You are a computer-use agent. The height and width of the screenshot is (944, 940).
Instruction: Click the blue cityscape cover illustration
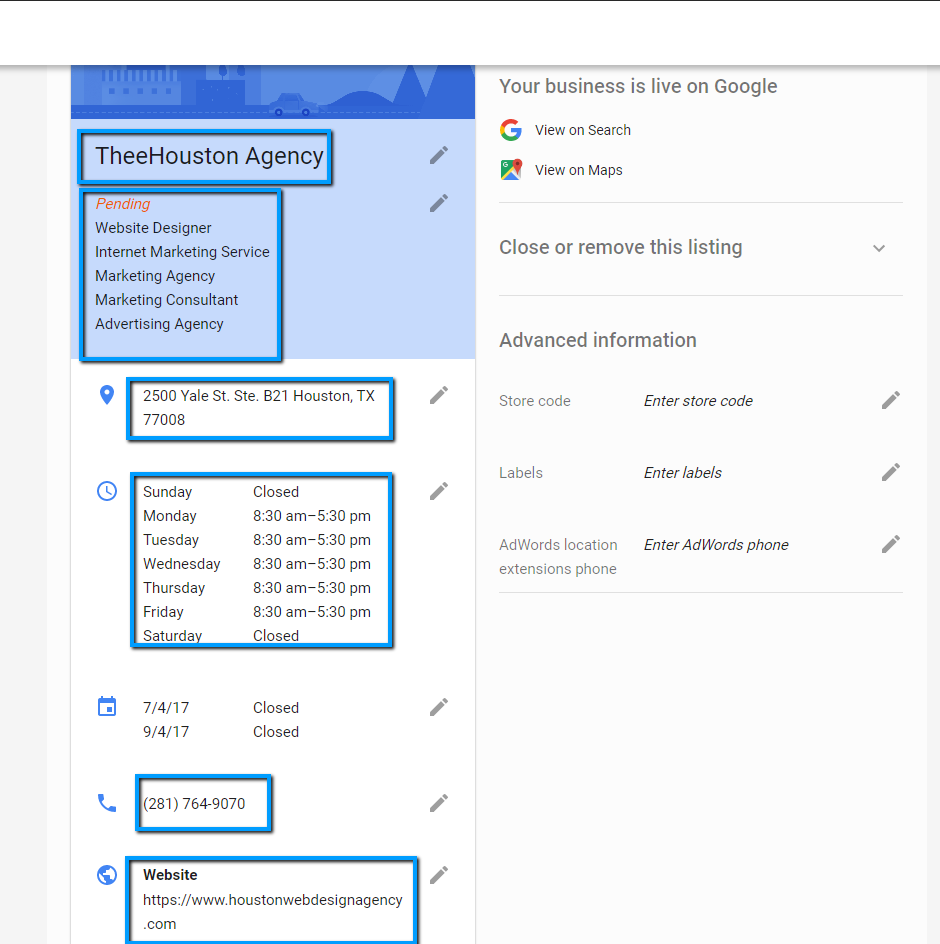click(273, 92)
